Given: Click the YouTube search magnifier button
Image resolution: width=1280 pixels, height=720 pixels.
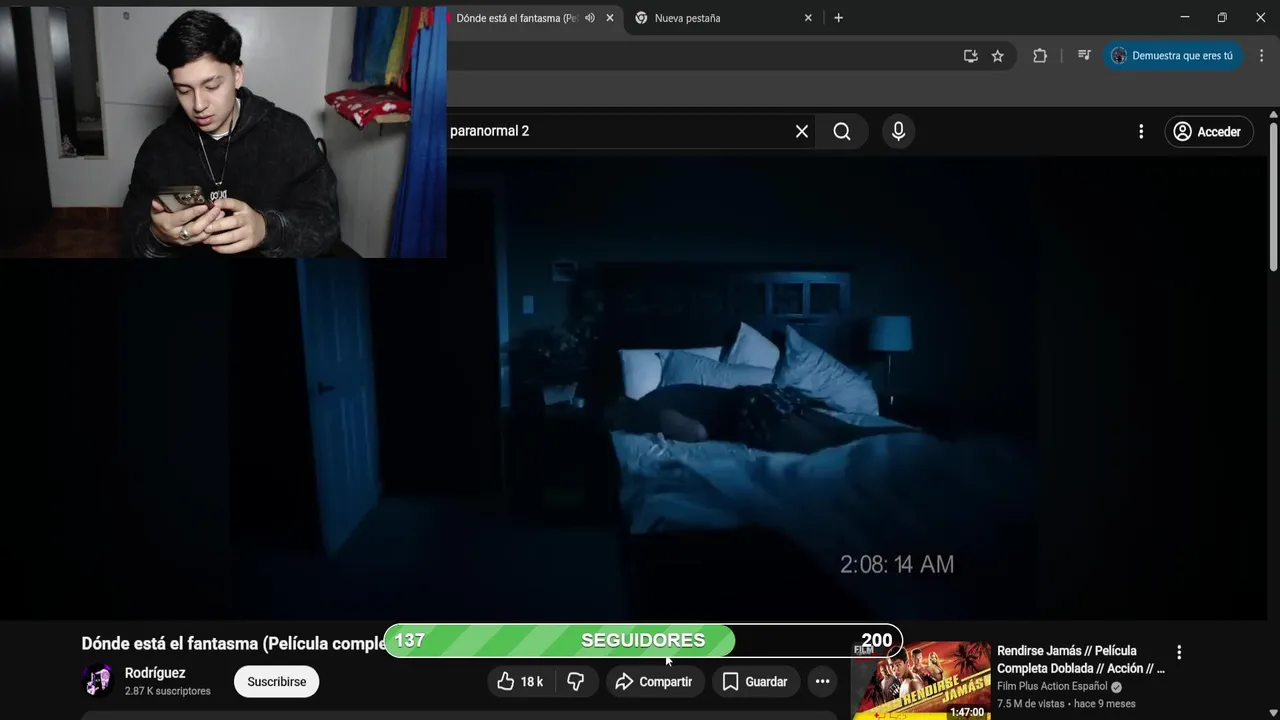Looking at the screenshot, I should pyautogui.click(x=842, y=131).
